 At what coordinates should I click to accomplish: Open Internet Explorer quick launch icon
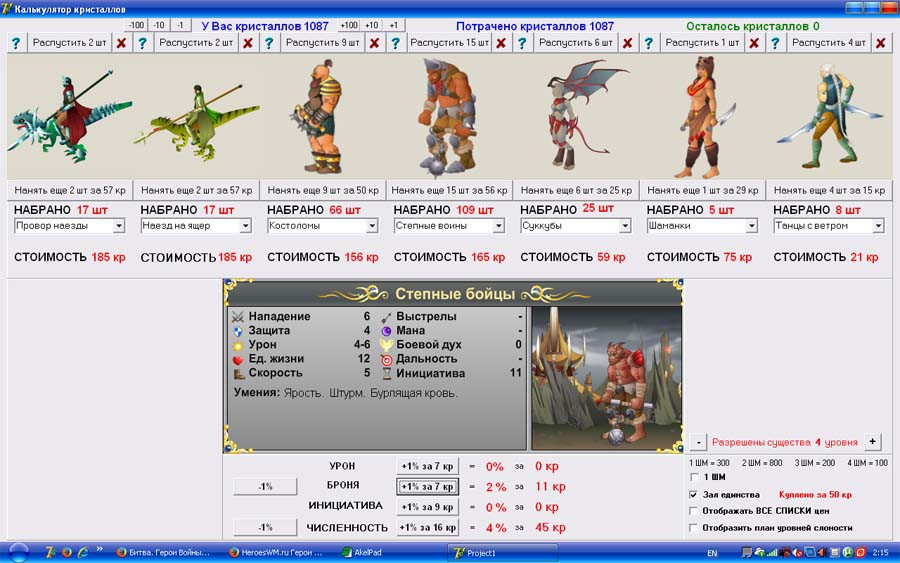tap(83, 553)
